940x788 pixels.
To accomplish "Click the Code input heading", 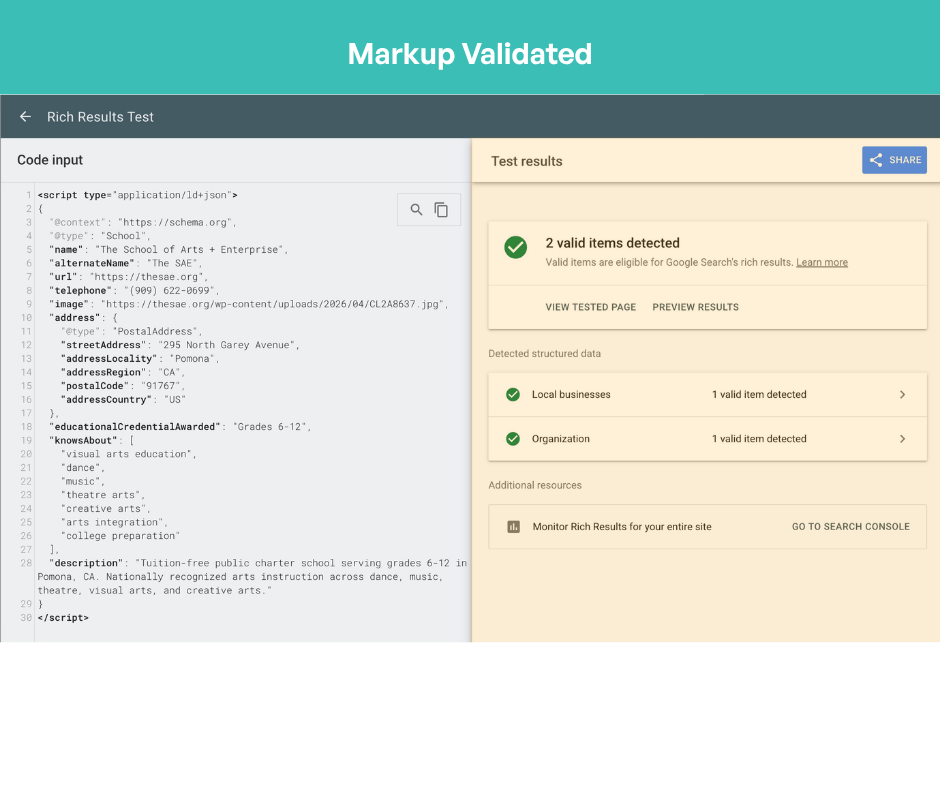I will click(50, 160).
